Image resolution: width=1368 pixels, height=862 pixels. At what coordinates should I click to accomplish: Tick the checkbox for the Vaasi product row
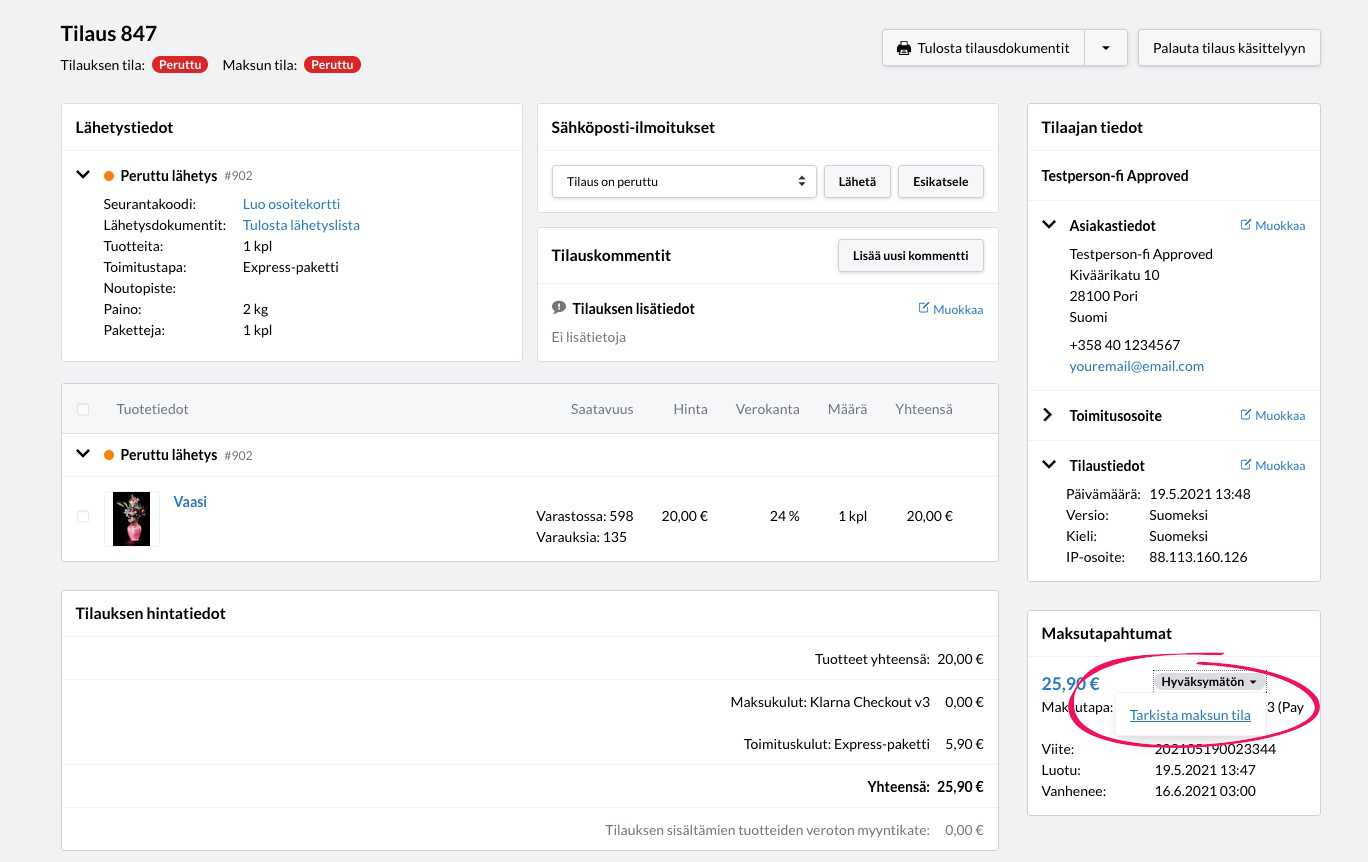click(83, 516)
